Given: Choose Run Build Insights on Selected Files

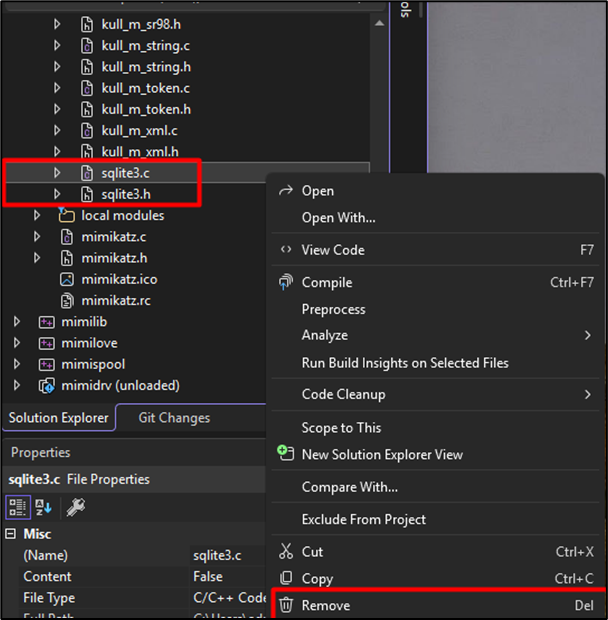Looking at the screenshot, I should [405, 363].
